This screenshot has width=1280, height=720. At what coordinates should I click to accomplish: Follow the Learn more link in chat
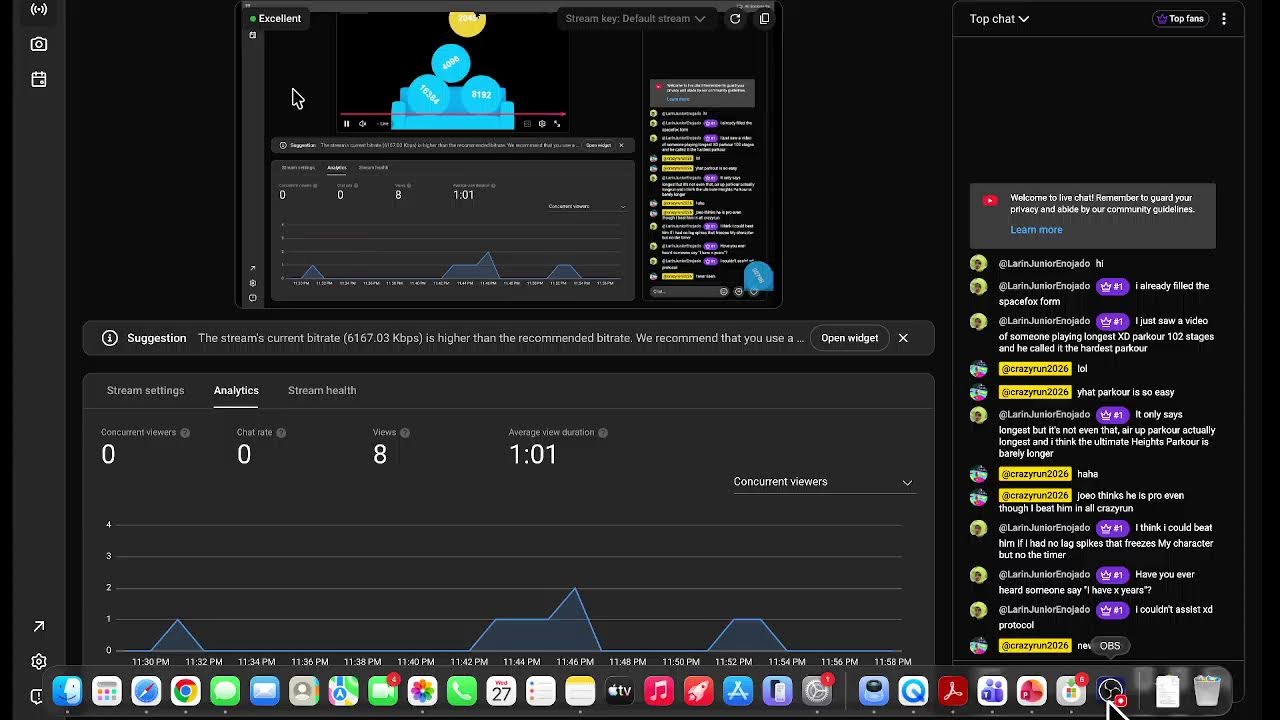(x=1036, y=230)
